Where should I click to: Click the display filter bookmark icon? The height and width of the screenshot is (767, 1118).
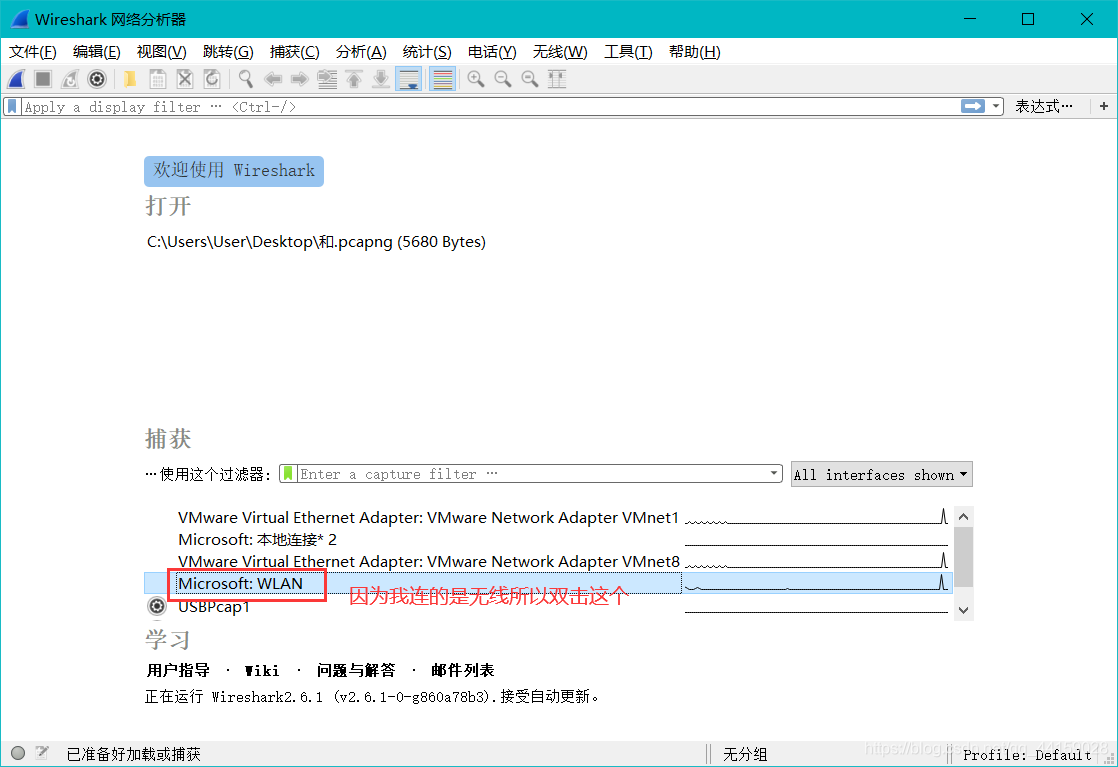(12, 107)
